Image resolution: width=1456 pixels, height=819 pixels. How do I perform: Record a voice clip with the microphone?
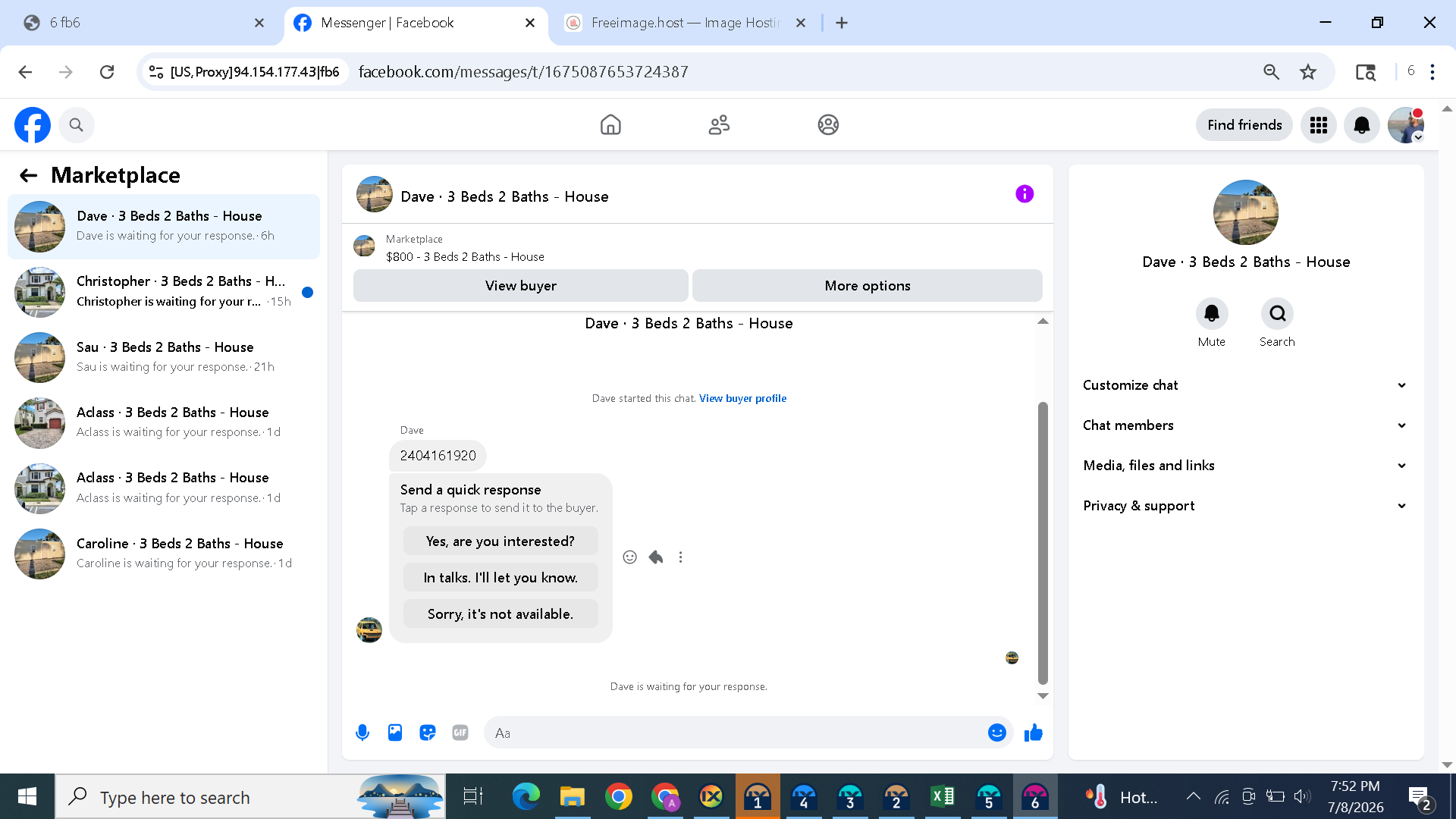click(362, 733)
